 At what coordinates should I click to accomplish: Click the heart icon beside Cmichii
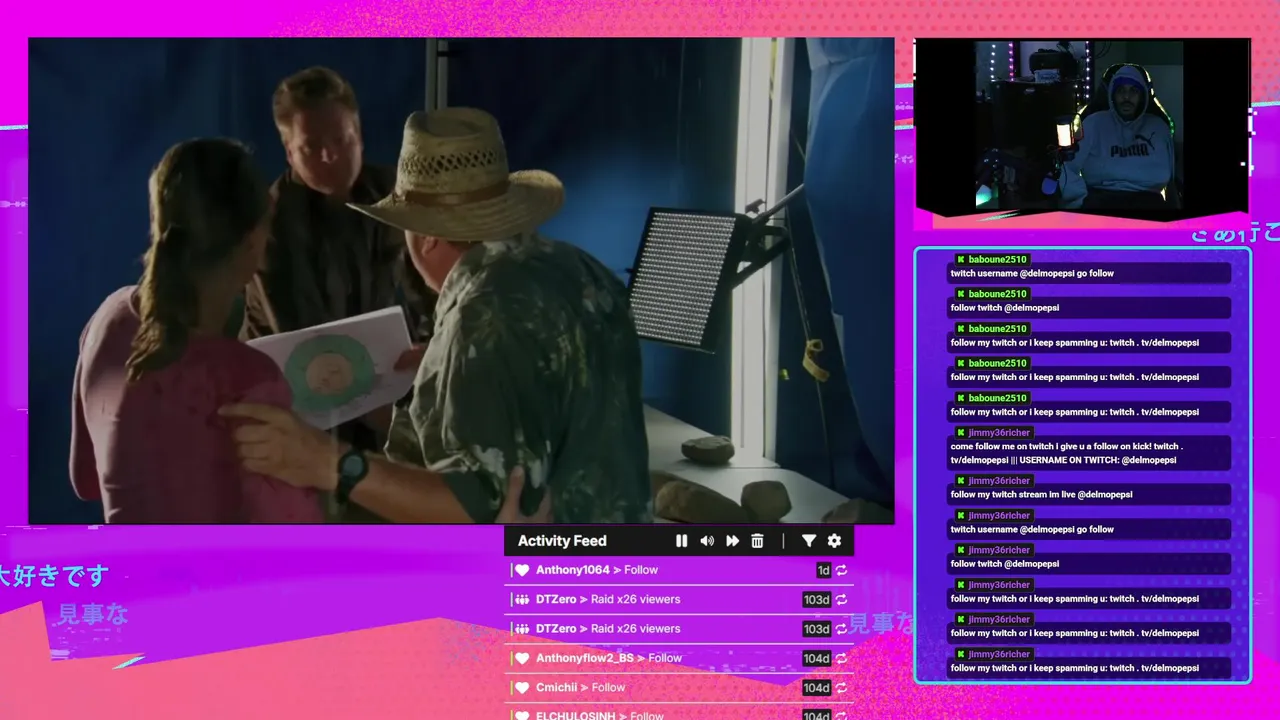click(x=521, y=688)
